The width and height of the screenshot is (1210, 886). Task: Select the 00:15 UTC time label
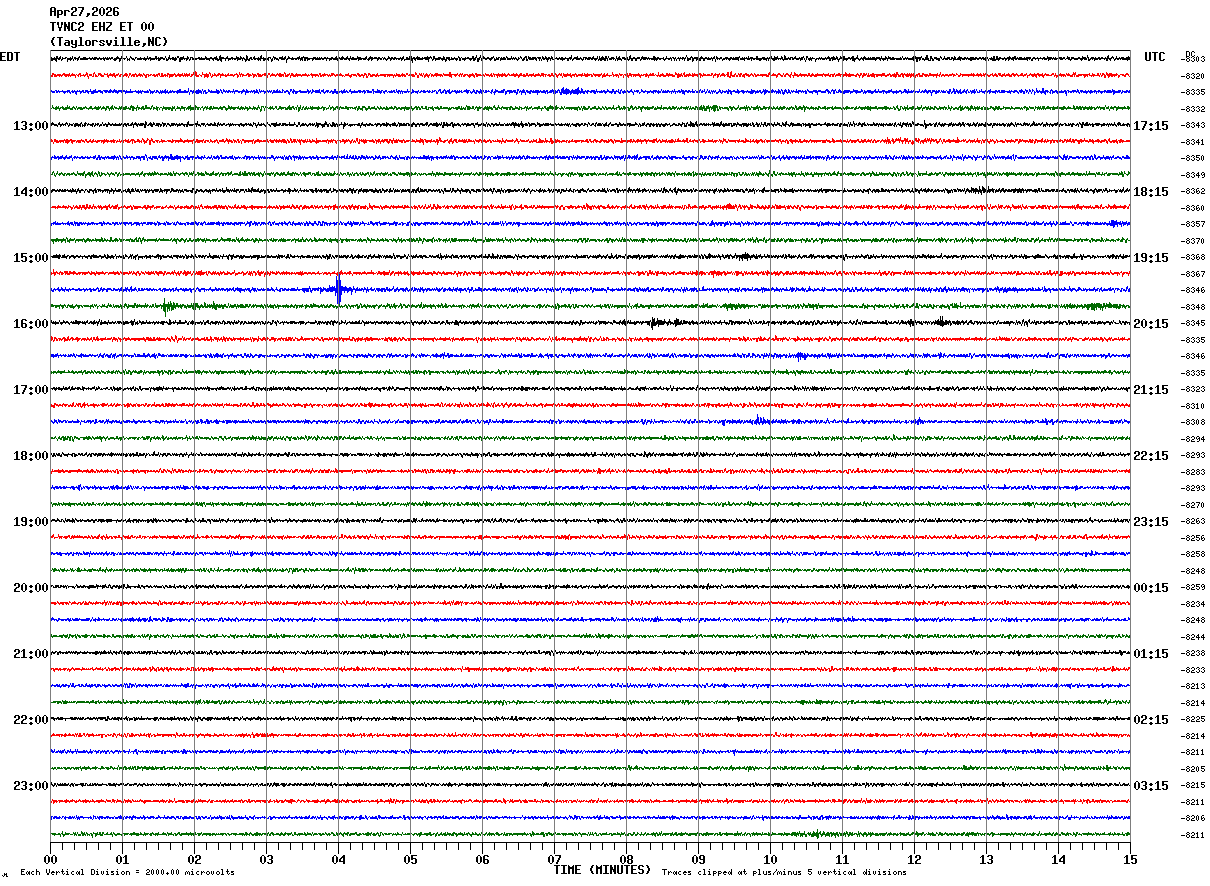pos(1151,588)
